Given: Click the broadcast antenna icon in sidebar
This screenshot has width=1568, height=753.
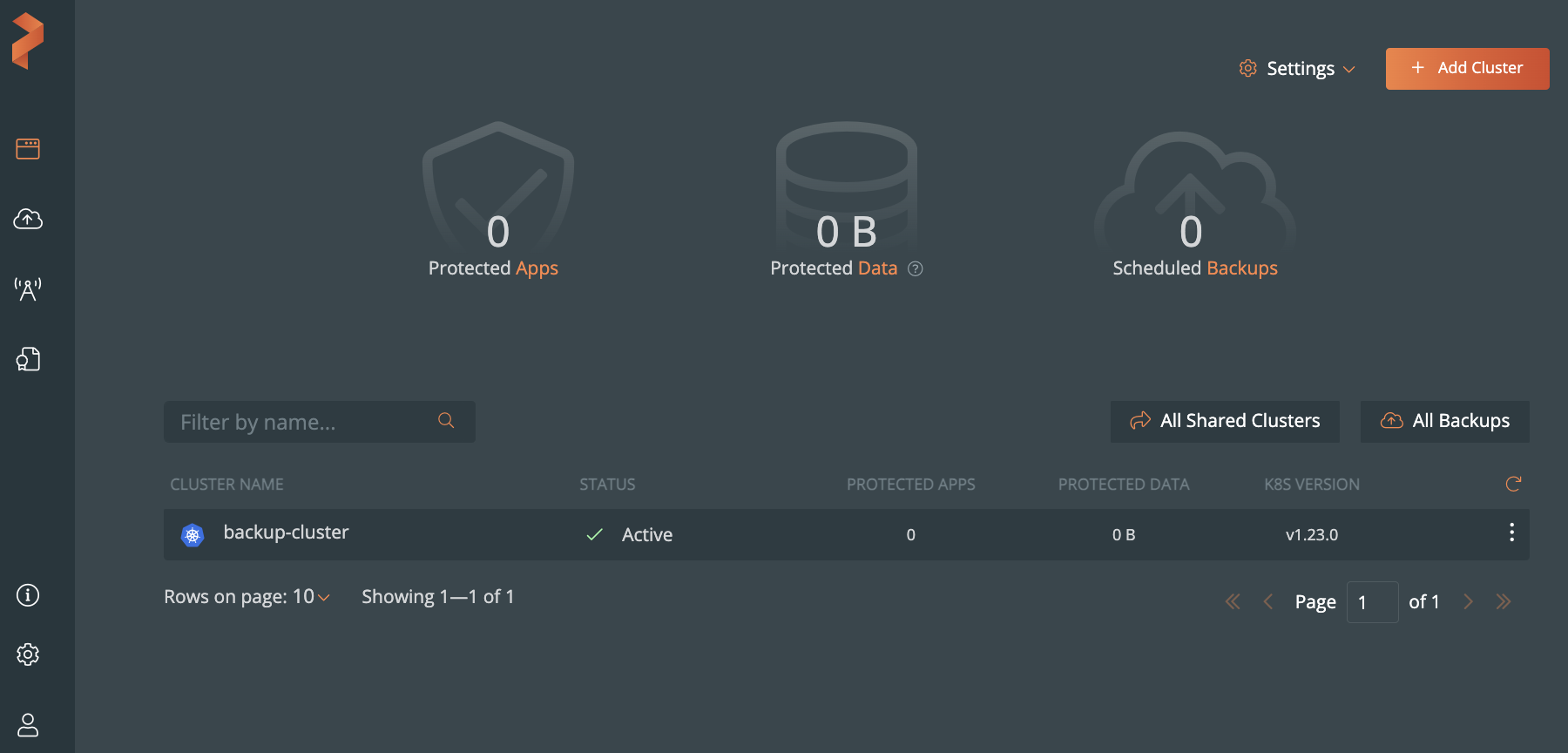Looking at the screenshot, I should pyautogui.click(x=28, y=289).
